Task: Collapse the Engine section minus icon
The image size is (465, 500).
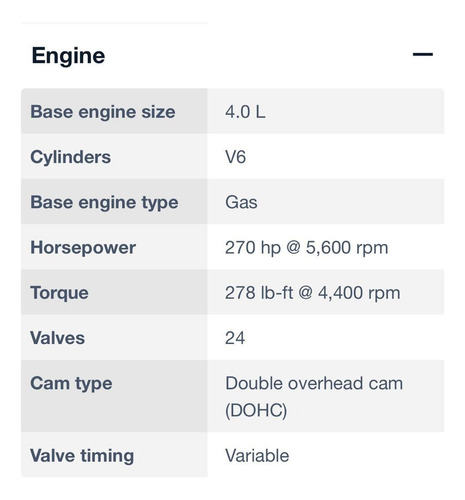Action: pos(422,54)
